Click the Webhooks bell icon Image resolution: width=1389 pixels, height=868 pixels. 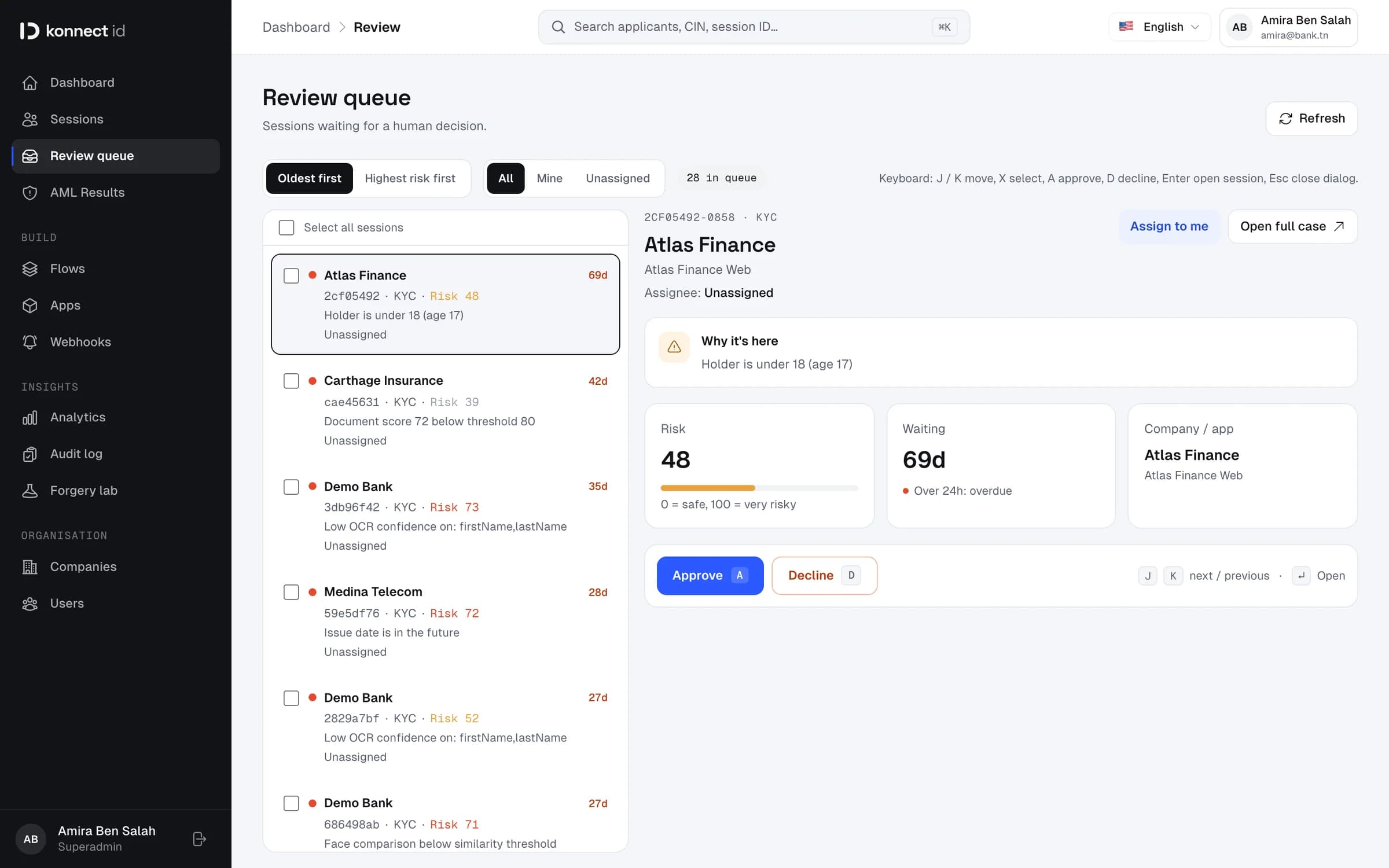[x=30, y=342]
